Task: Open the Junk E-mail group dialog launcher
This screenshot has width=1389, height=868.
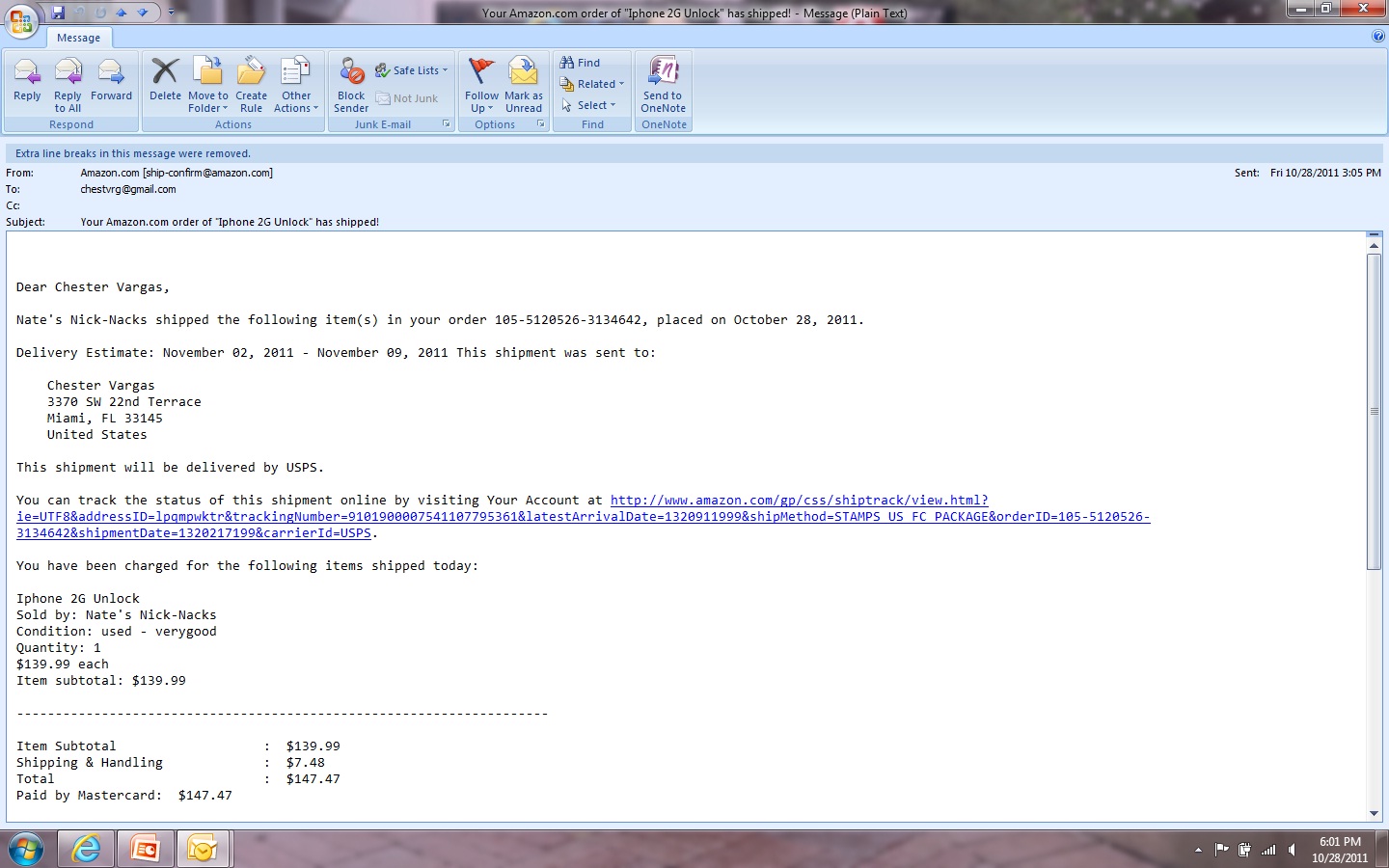Action: [447, 124]
